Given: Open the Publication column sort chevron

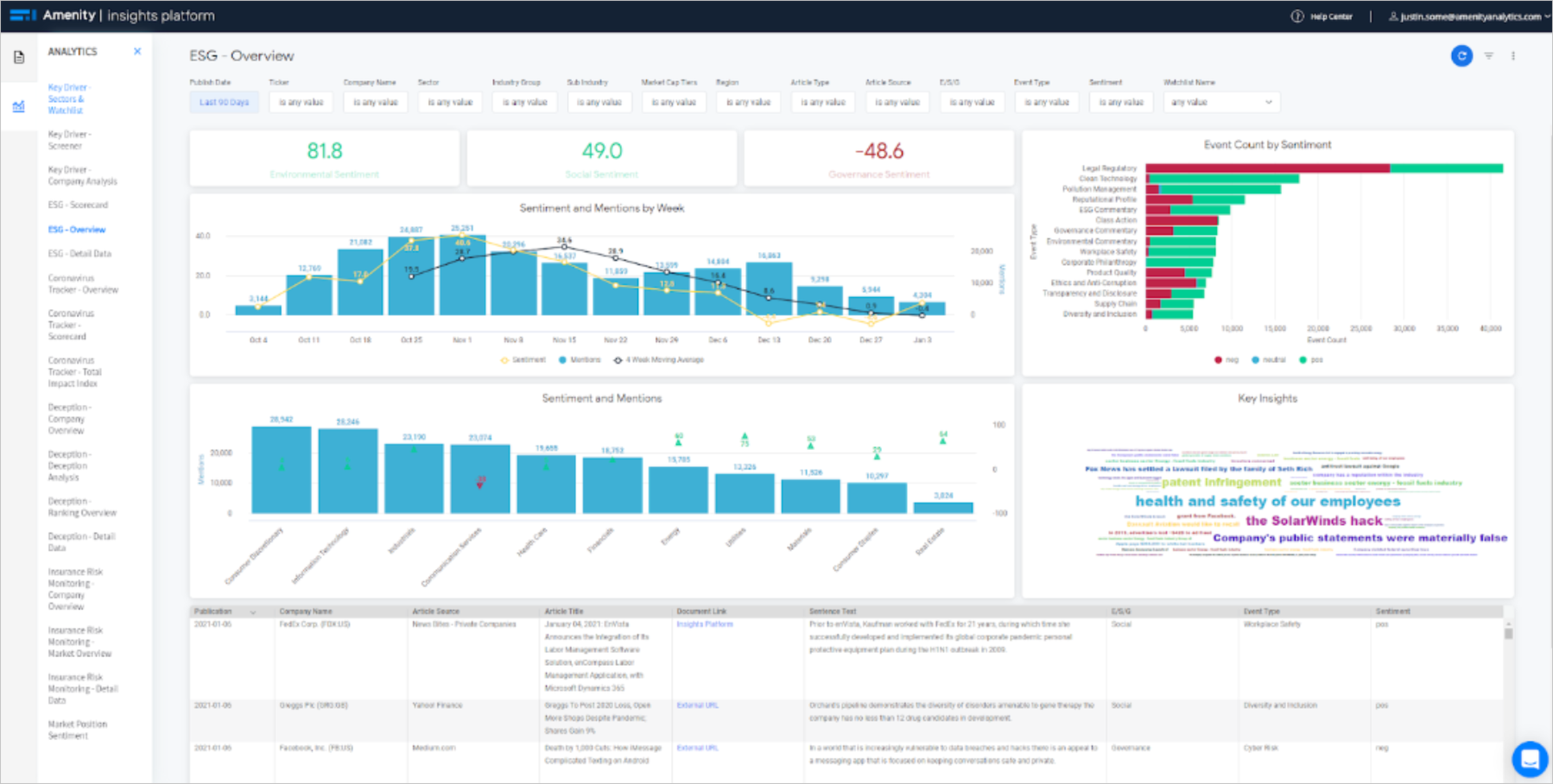Looking at the screenshot, I should [x=254, y=610].
